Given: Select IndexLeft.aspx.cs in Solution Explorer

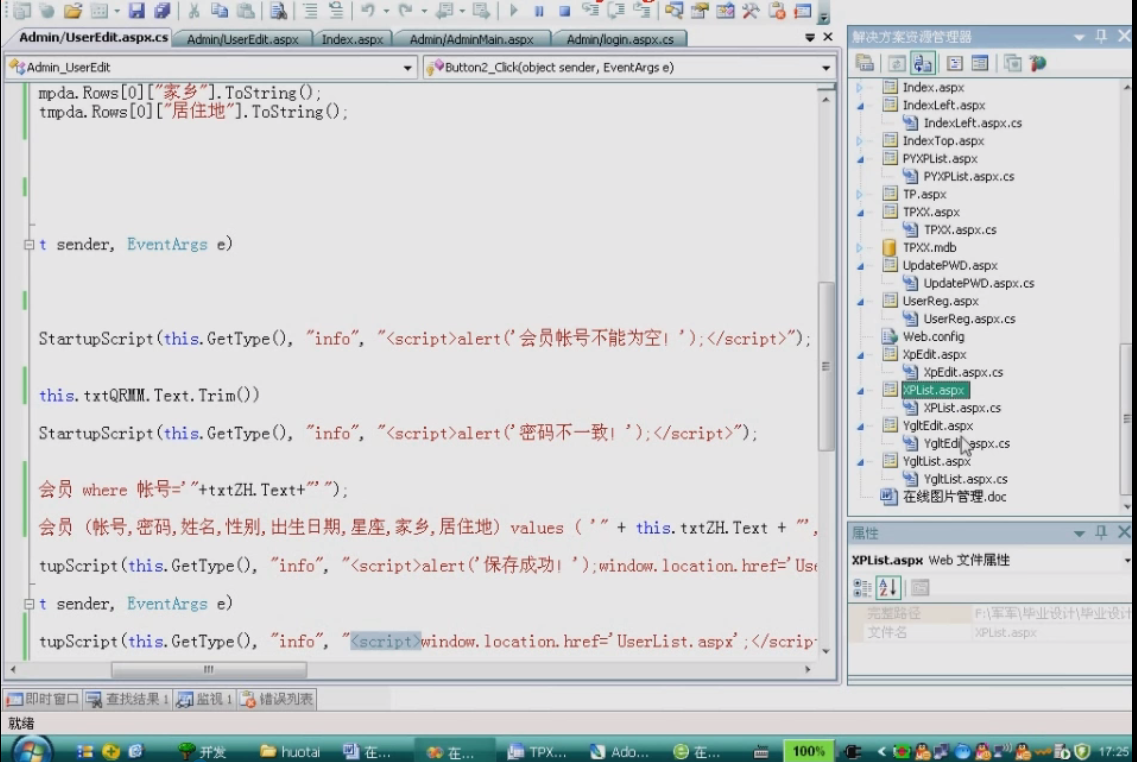Looking at the screenshot, I should (x=972, y=123).
